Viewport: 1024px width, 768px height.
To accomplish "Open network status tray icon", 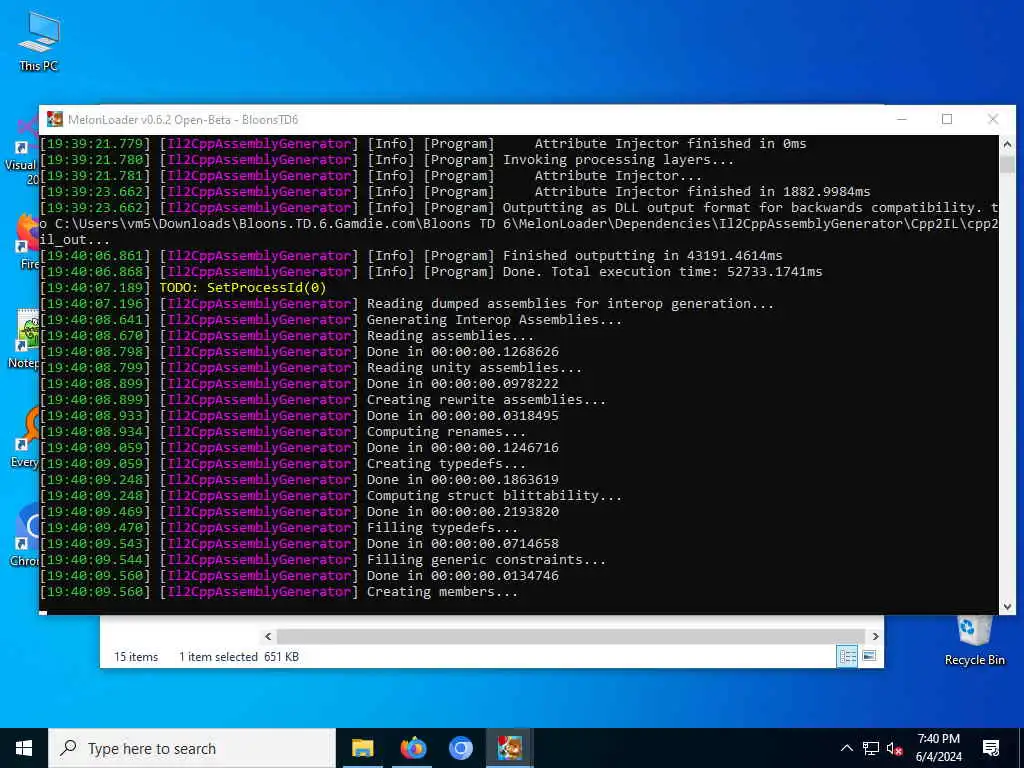I will click(871, 748).
